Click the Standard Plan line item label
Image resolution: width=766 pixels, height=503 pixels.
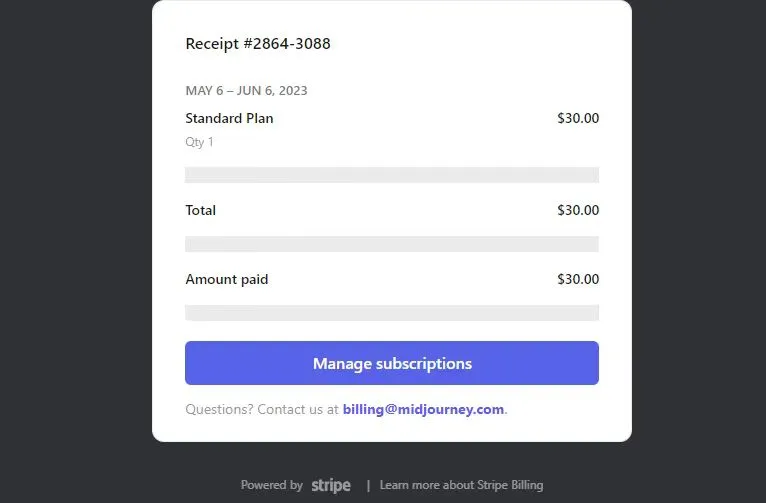(229, 118)
